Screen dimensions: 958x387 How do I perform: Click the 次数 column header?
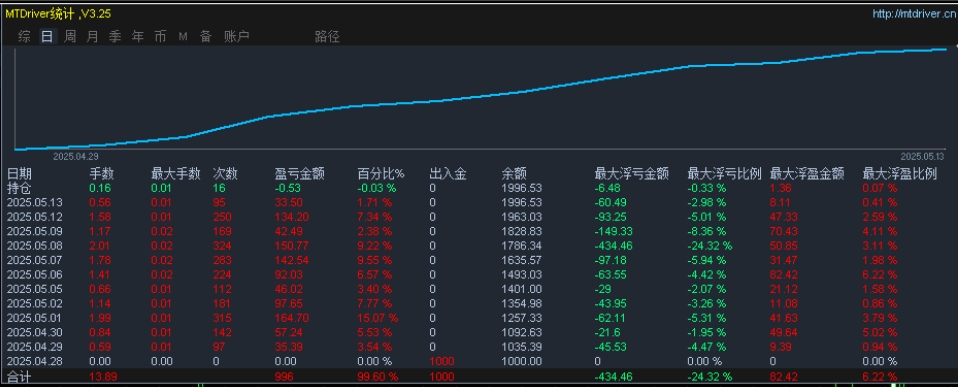point(225,174)
